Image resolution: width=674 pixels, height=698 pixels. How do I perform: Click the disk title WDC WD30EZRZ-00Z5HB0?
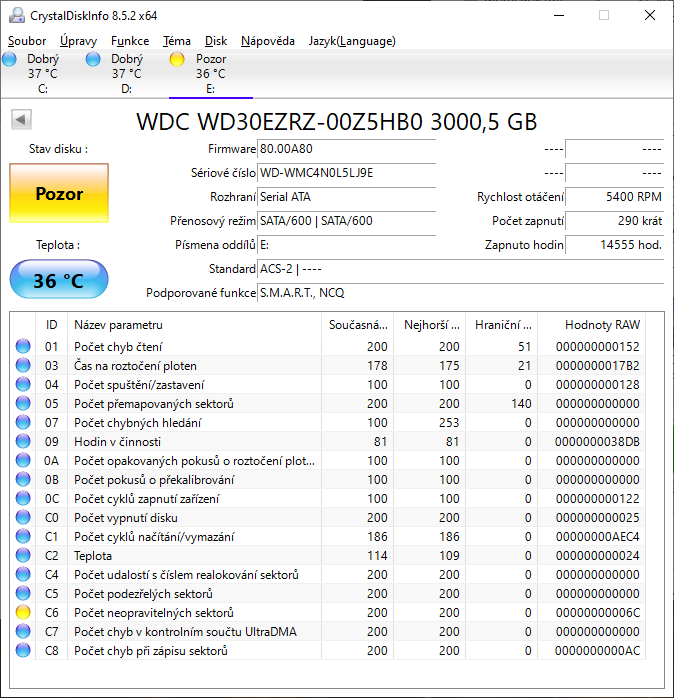[279, 122]
